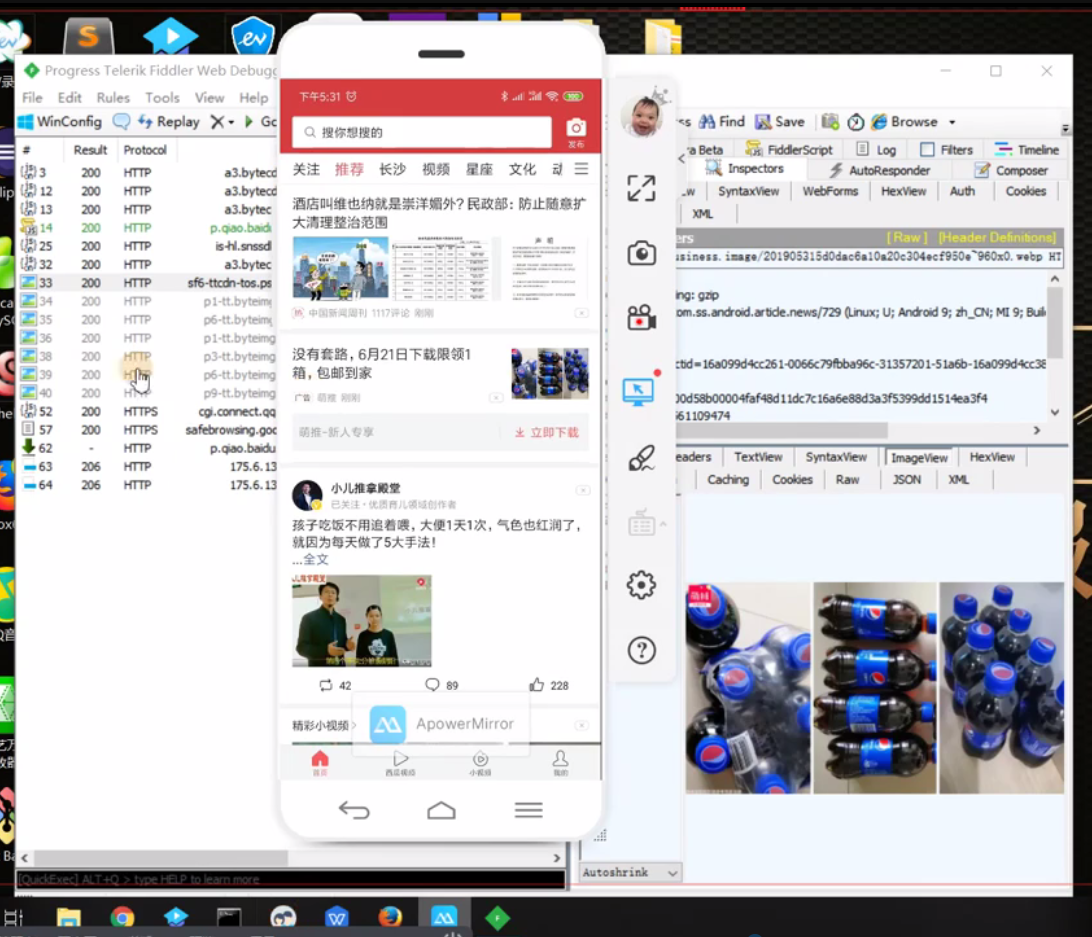The height and width of the screenshot is (937, 1092).
Task: Select the 长沙 channel tab
Action: click(x=392, y=169)
